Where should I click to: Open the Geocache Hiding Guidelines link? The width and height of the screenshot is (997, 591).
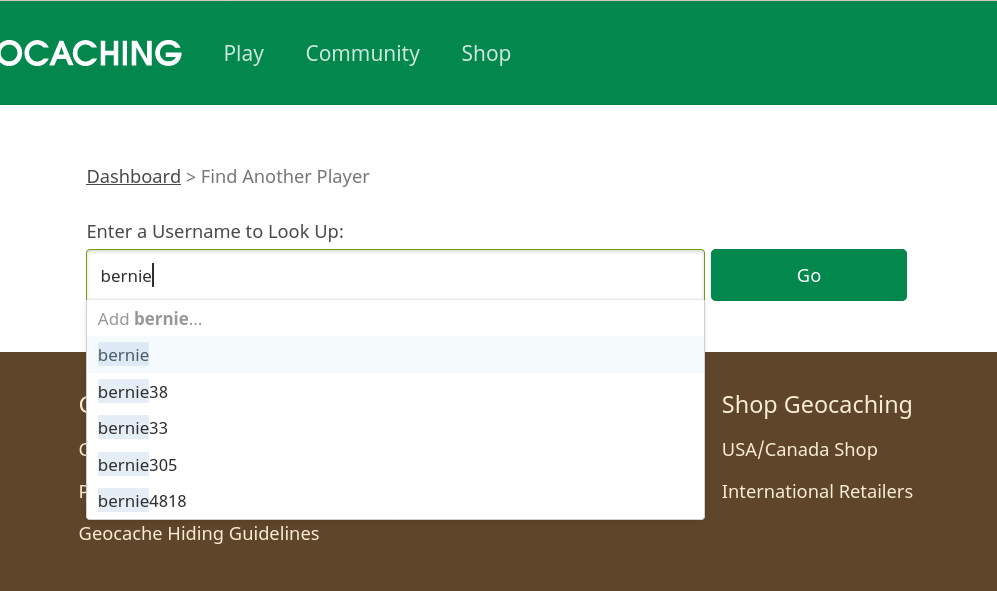pyautogui.click(x=199, y=534)
